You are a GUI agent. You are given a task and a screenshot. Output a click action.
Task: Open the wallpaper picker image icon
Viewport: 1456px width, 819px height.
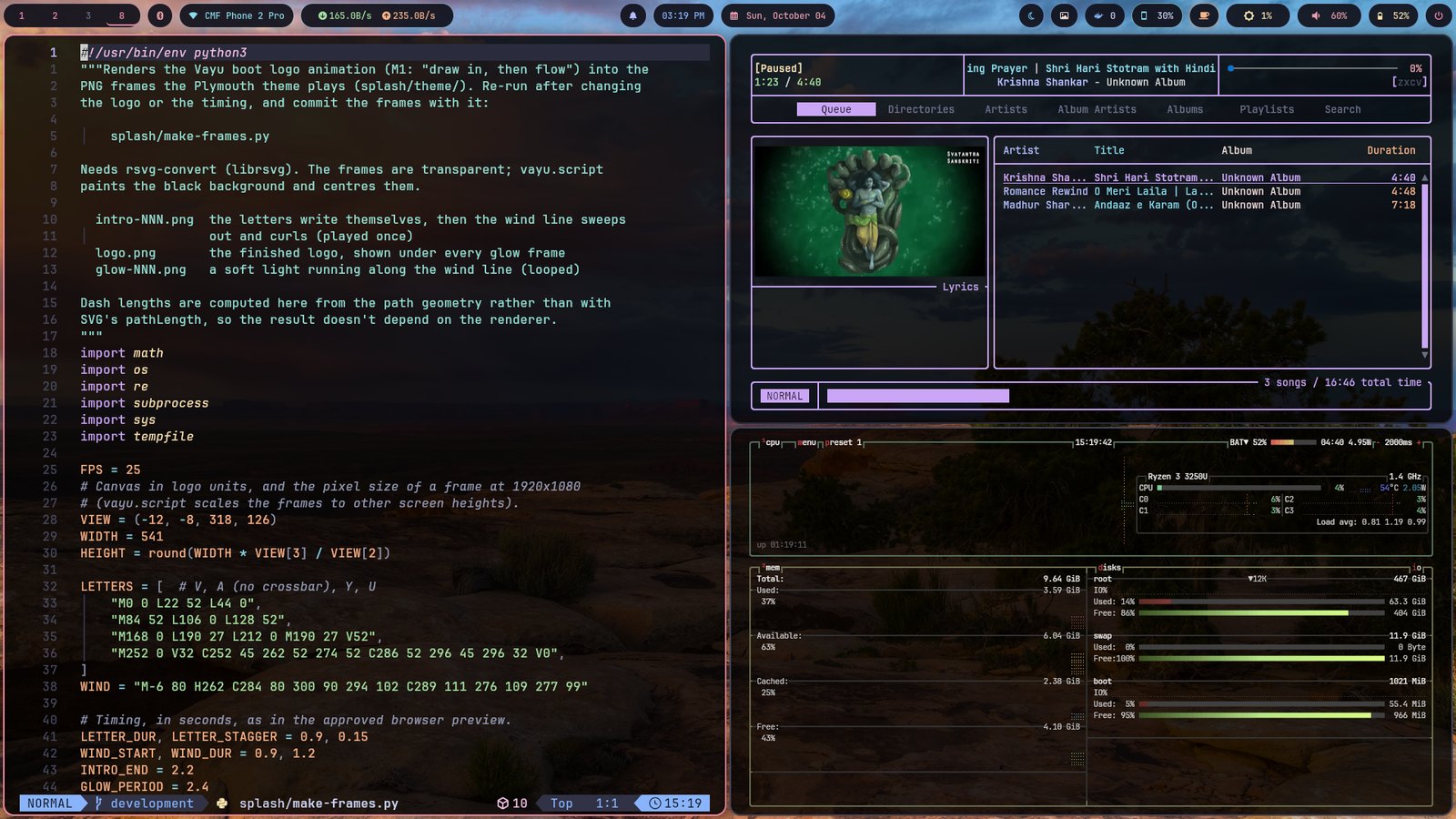coord(1064,15)
